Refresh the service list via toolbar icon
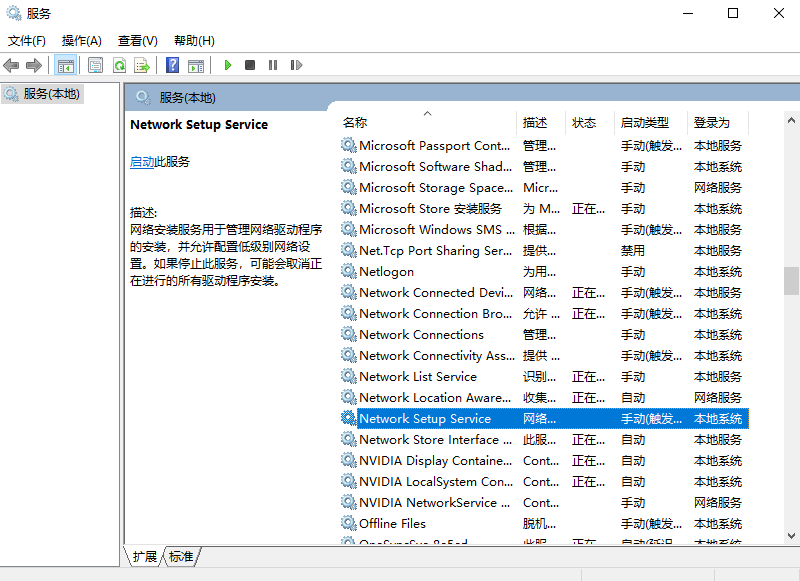The width and height of the screenshot is (800, 581). (120, 65)
